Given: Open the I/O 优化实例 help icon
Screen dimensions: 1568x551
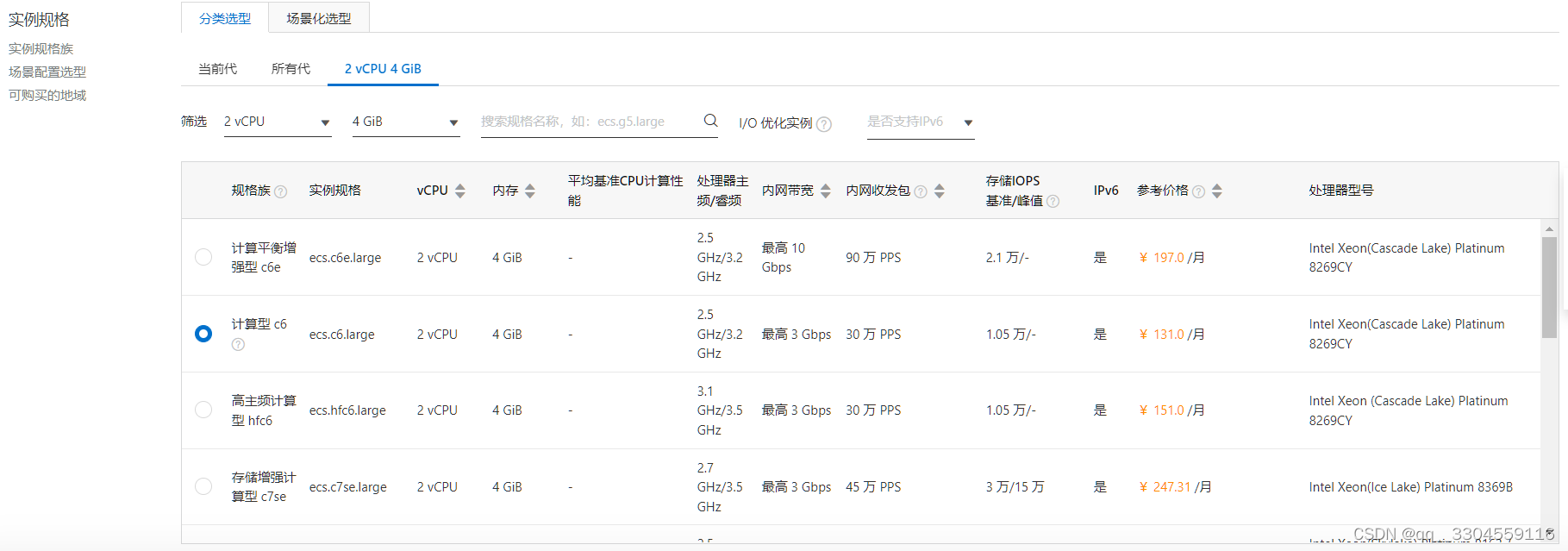Looking at the screenshot, I should click(824, 124).
